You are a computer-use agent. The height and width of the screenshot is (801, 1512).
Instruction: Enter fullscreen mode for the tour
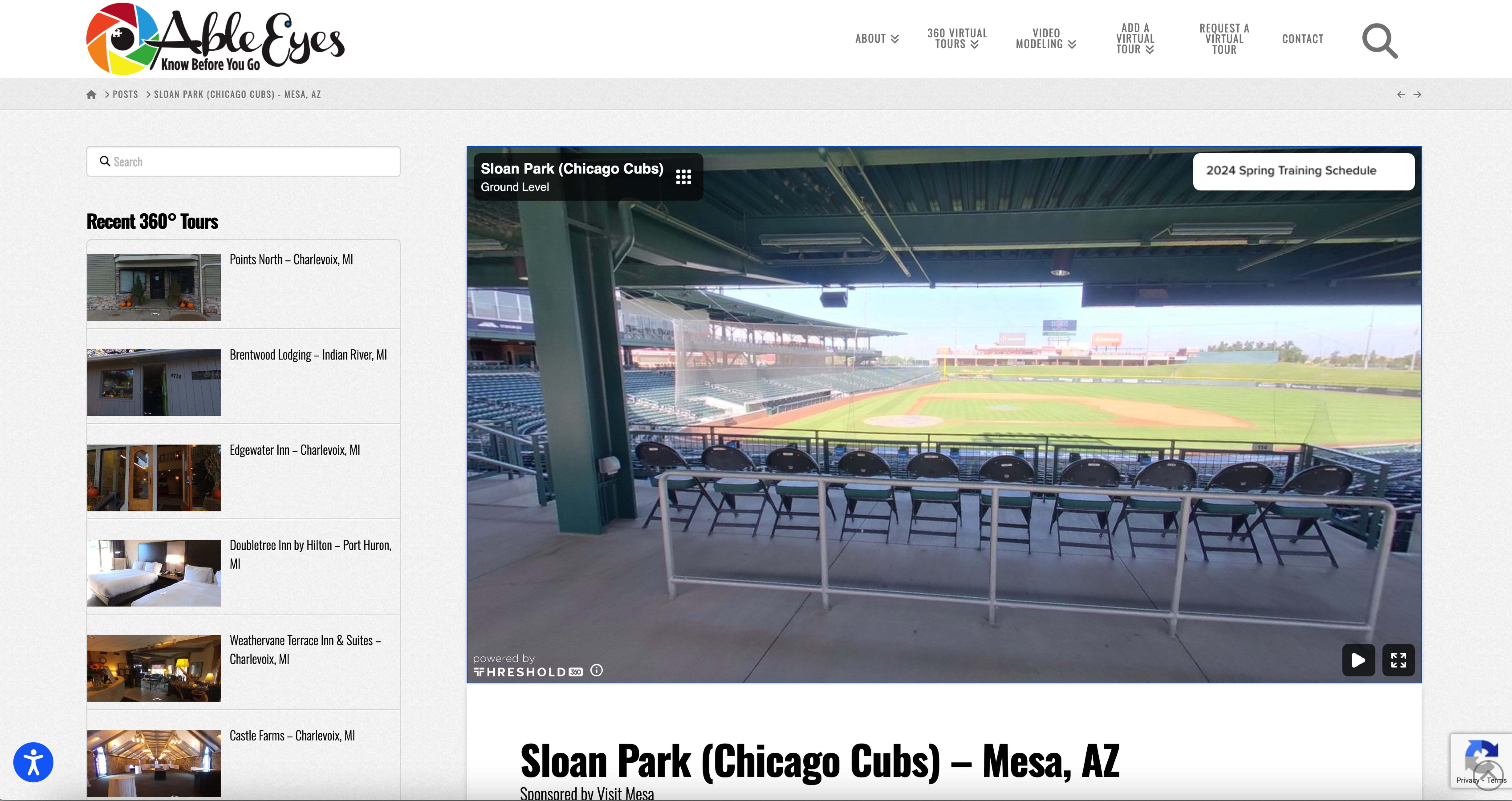click(x=1398, y=660)
